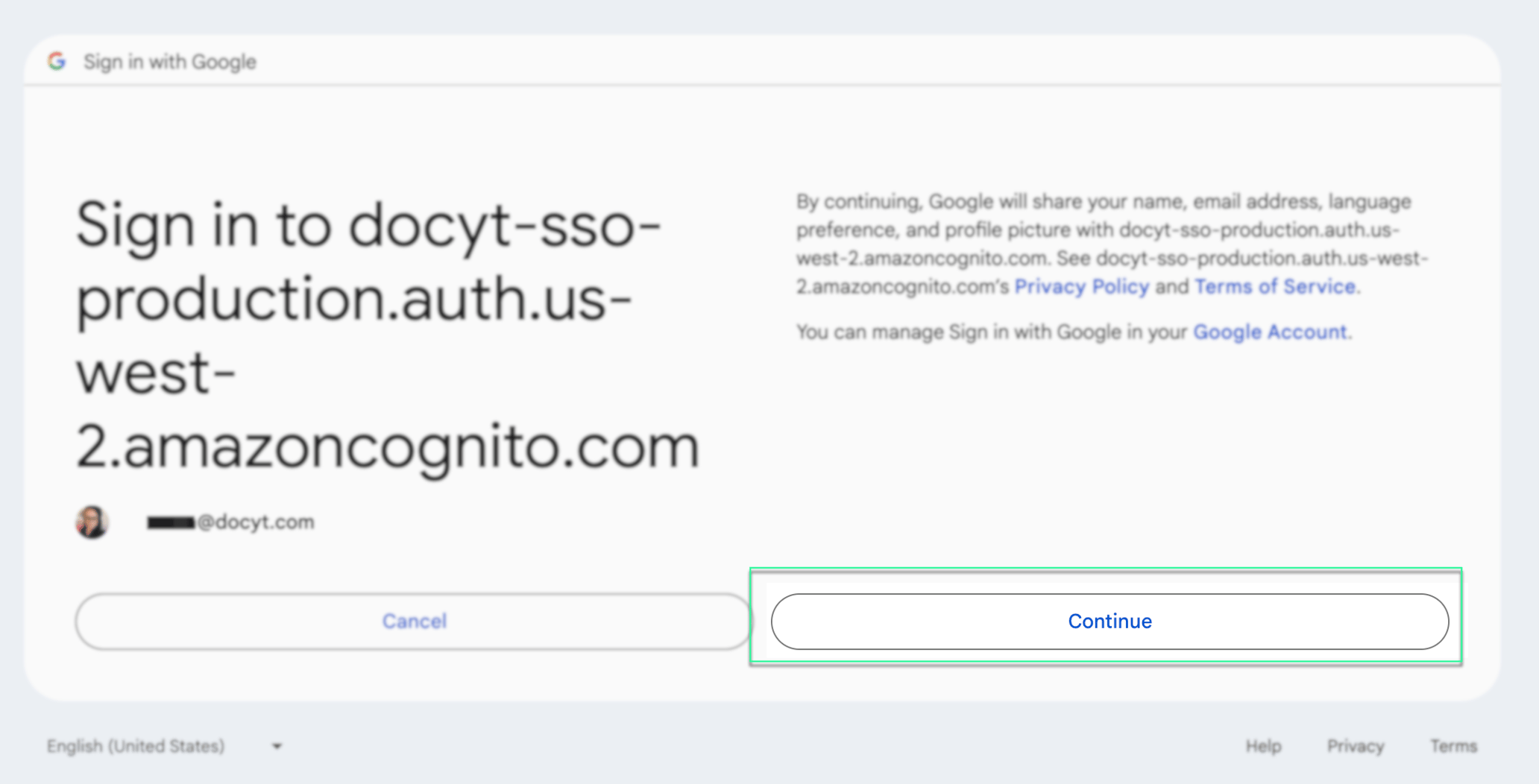This screenshot has height=784, width=1539.
Task: Click the highlighted Continue button region
Action: [x=1109, y=621]
